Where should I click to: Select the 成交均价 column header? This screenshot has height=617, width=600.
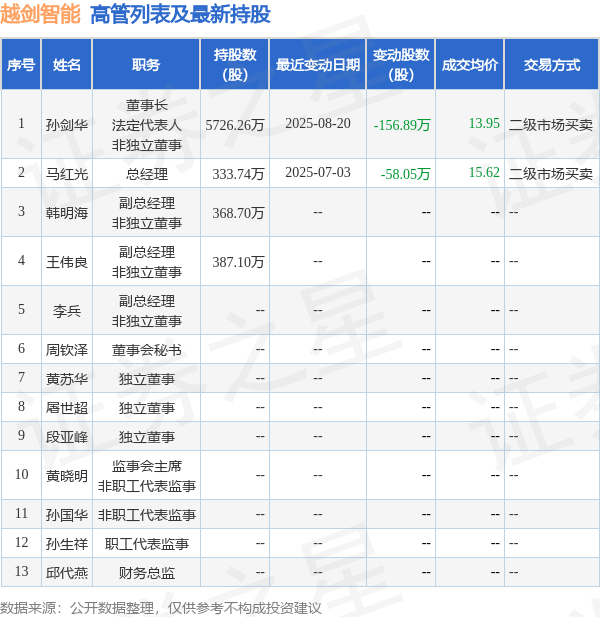coord(470,65)
